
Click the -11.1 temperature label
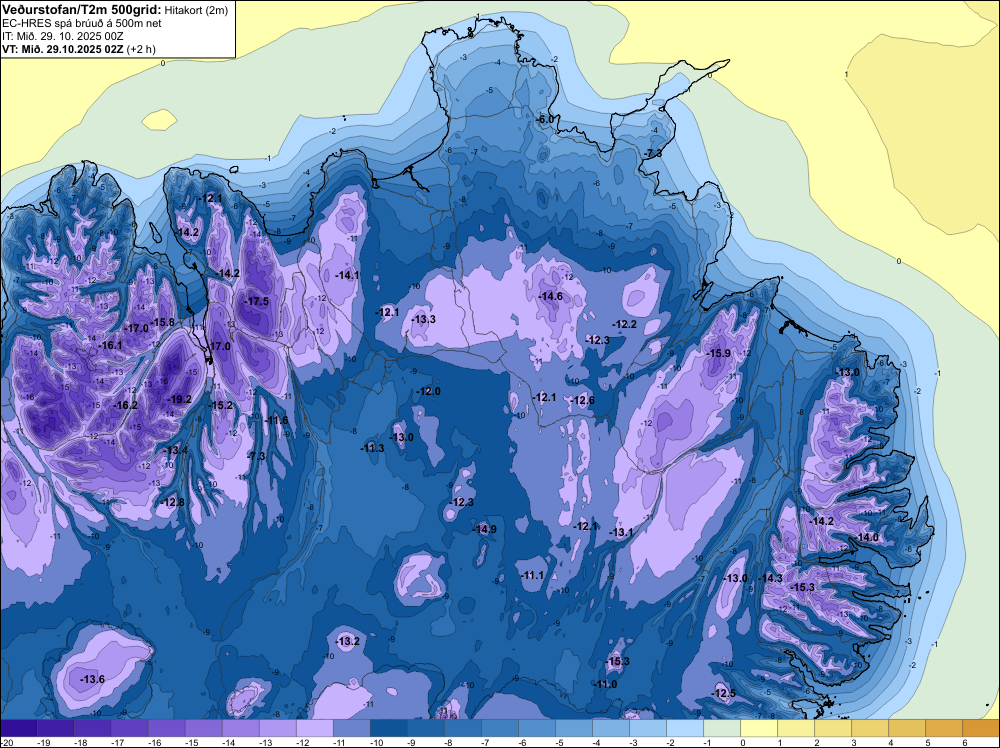(x=533, y=575)
